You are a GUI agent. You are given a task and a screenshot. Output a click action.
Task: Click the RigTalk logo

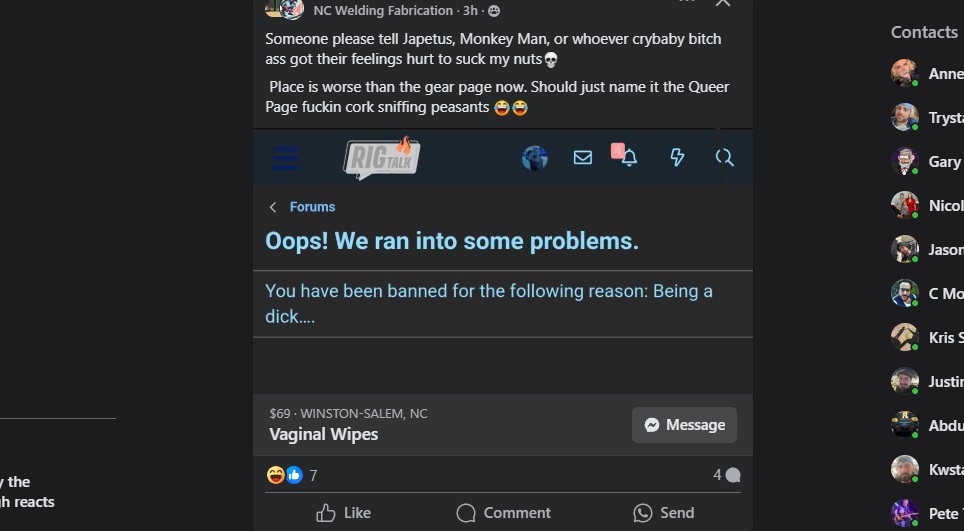pyautogui.click(x=381, y=158)
